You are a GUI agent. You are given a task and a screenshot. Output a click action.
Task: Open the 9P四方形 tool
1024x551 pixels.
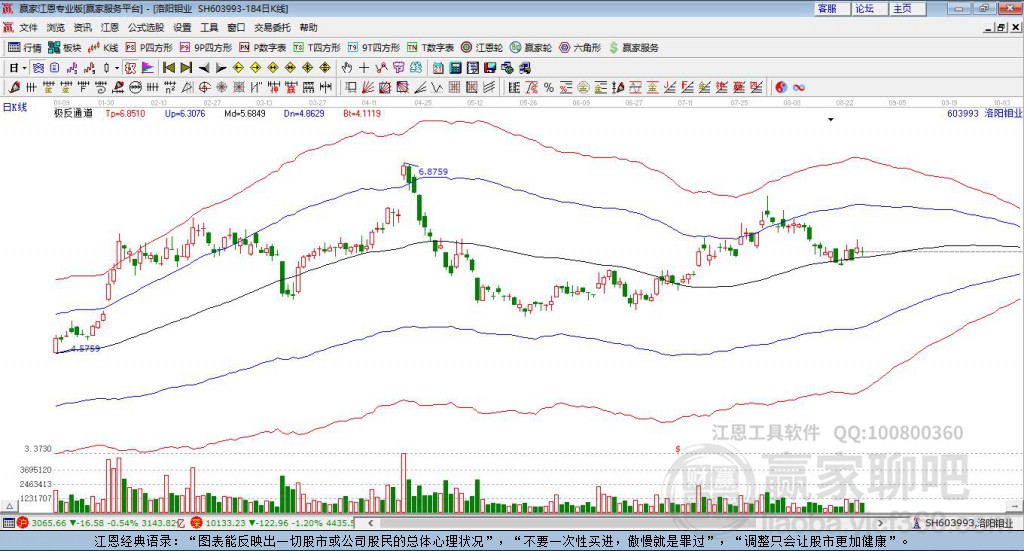(206, 48)
